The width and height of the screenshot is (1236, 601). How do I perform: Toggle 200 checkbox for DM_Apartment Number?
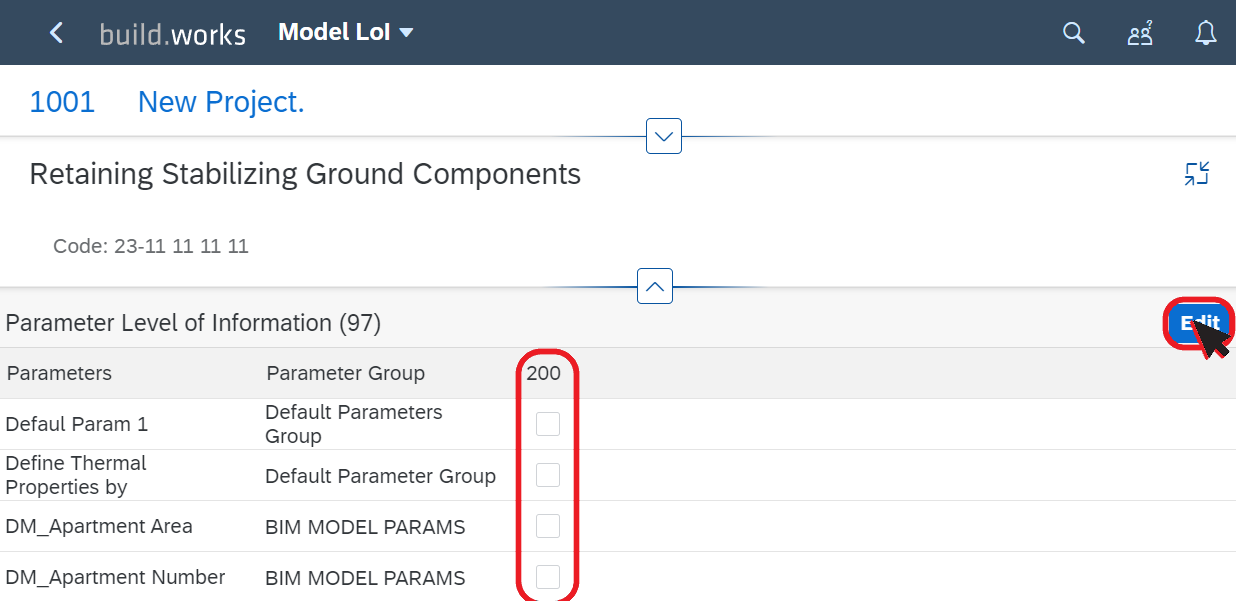tap(548, 577)
